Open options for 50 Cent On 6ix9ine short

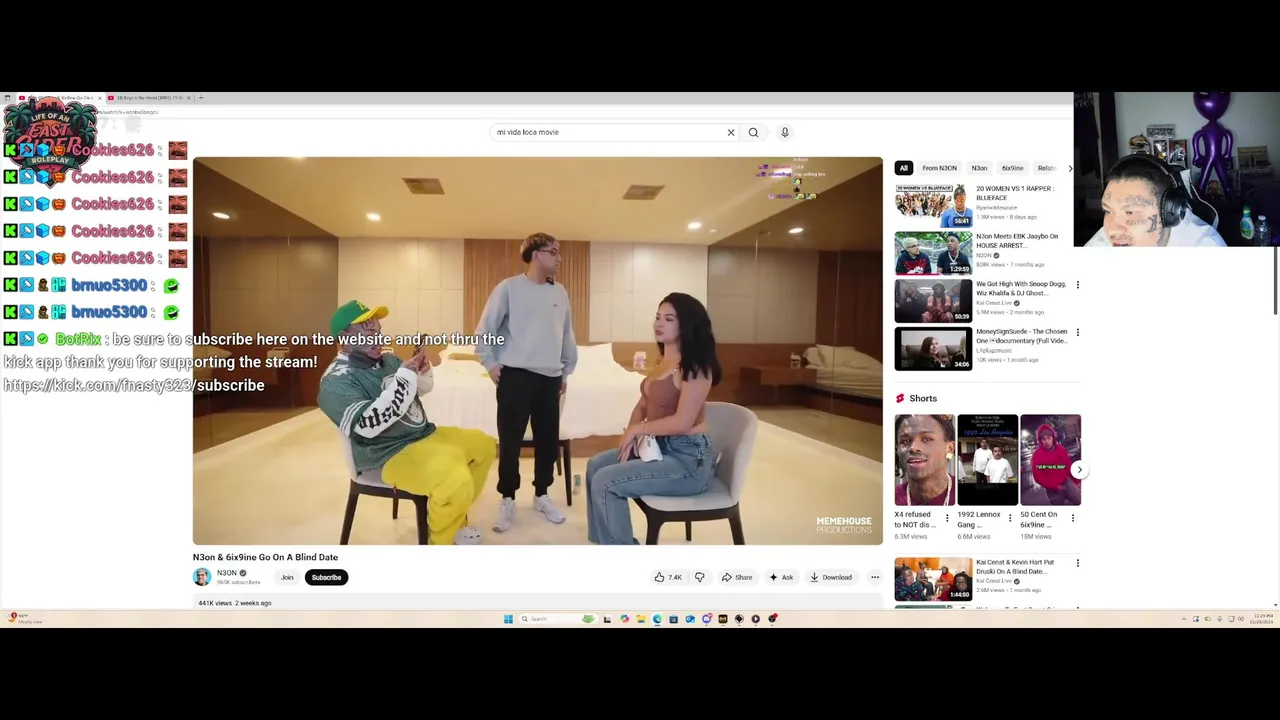(x=1073, y=518)
